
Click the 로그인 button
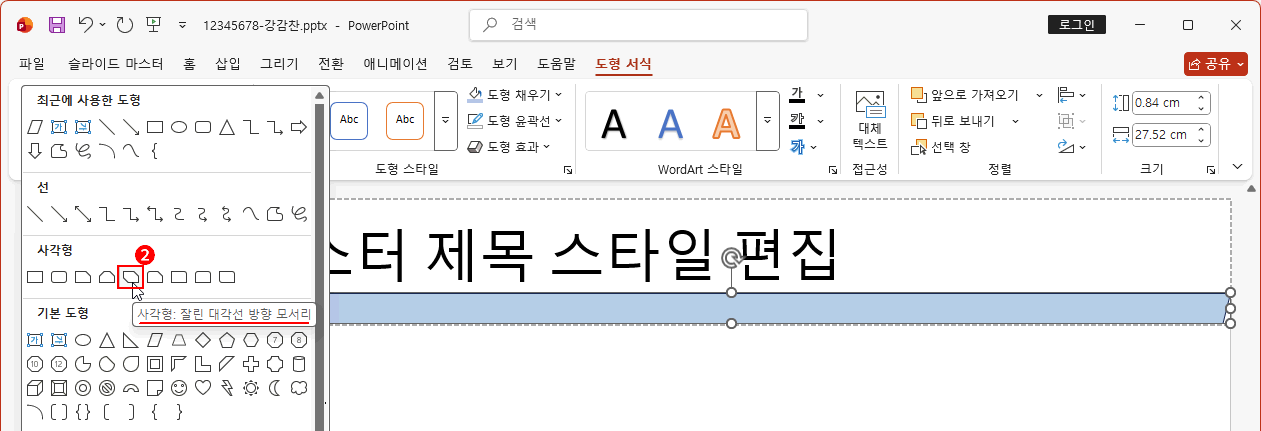(1076, 25)
